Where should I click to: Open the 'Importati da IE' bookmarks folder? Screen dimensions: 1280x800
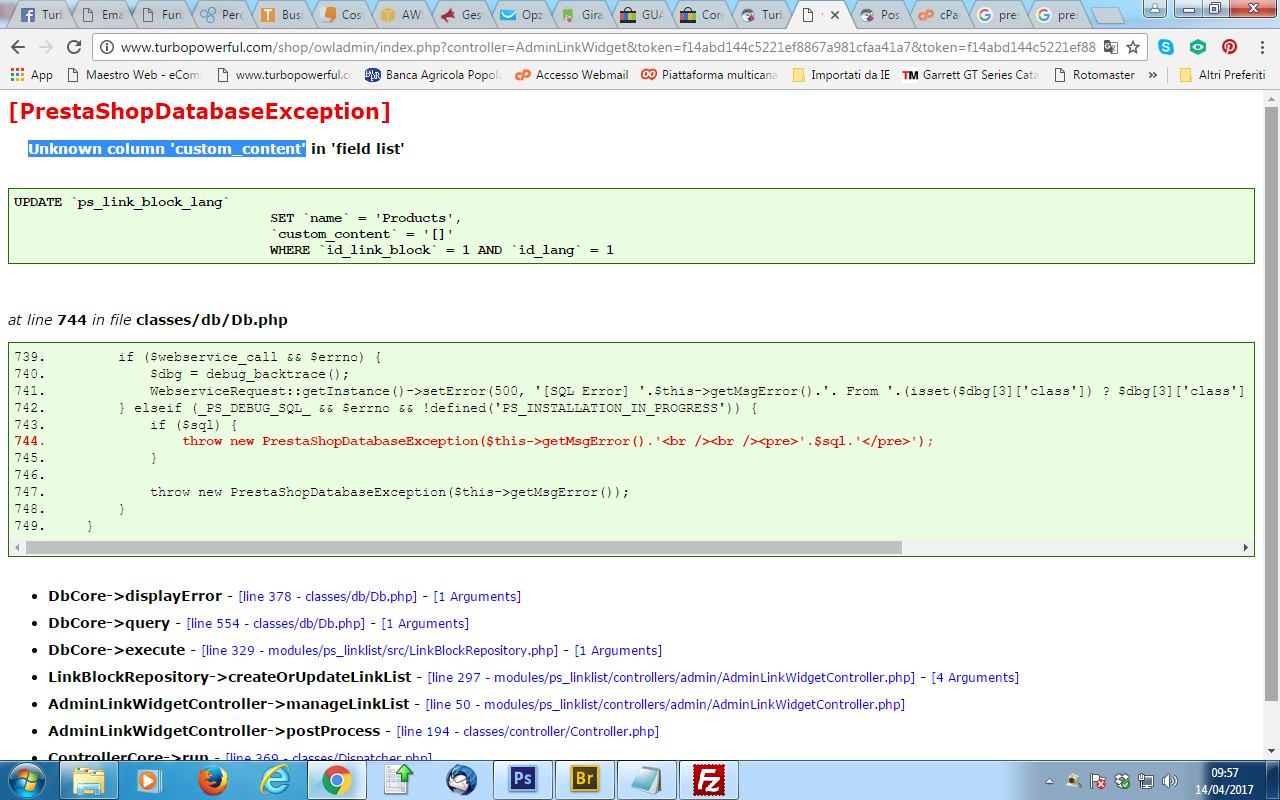(841, 75)
